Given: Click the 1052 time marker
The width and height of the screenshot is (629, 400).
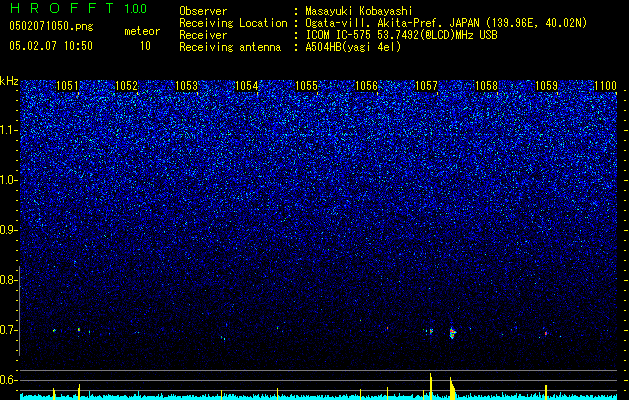Looking at the screenshot, I should click(126, 86).
